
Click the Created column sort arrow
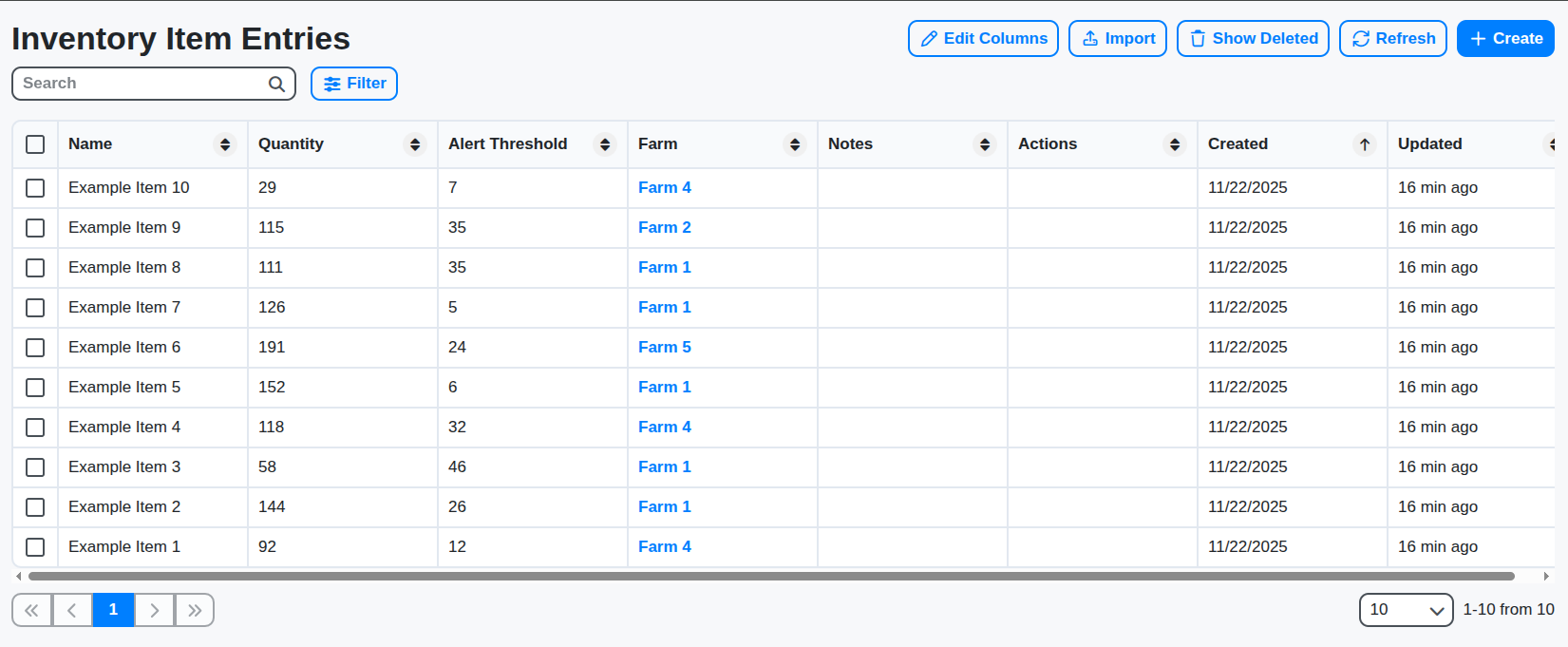(x=1365, y=144)
